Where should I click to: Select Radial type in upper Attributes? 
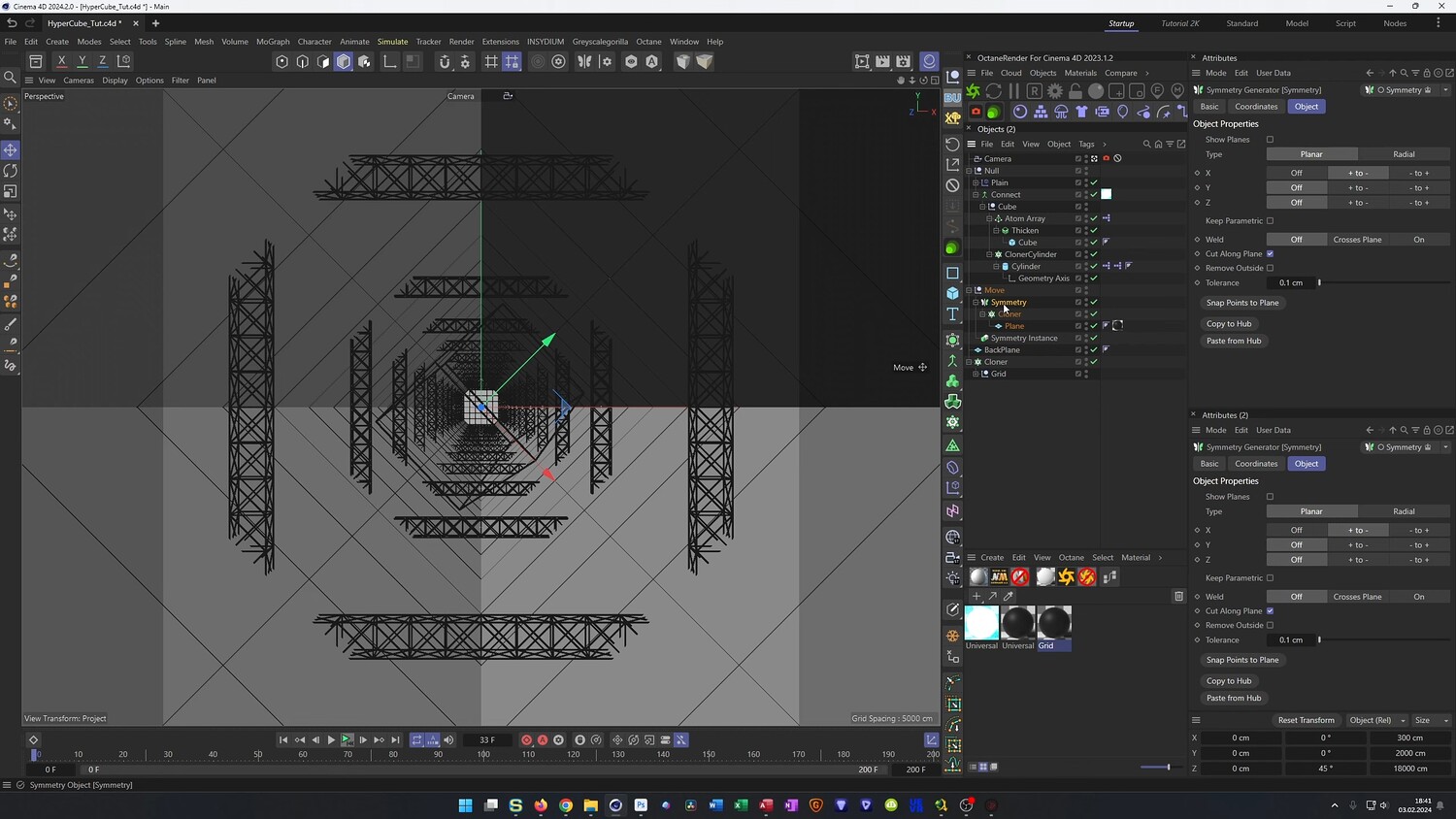pyautogui.click(x=1404, y=154)
